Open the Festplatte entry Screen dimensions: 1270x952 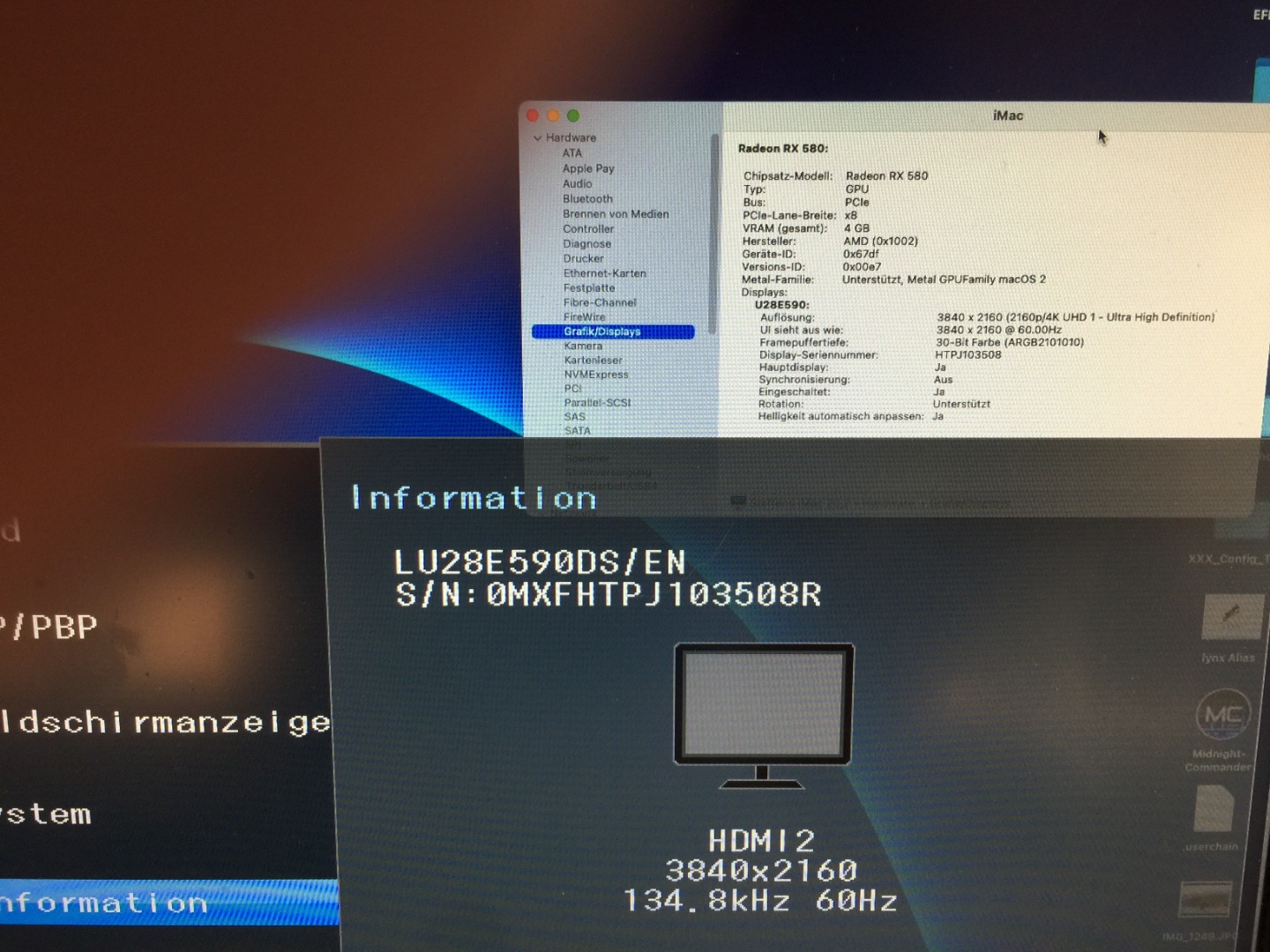(x=589, y=288)
